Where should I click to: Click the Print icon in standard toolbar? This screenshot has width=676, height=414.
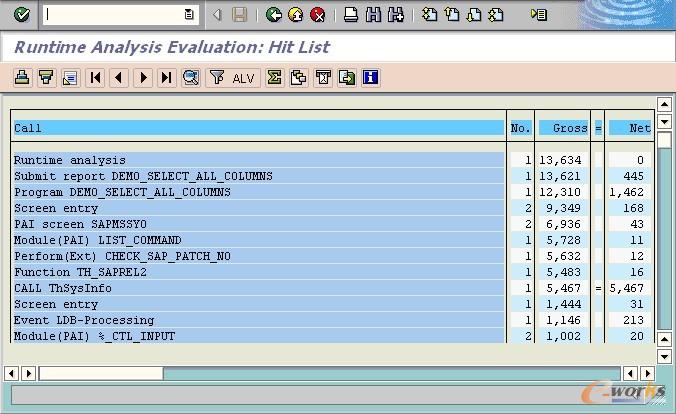click(350, 14)
